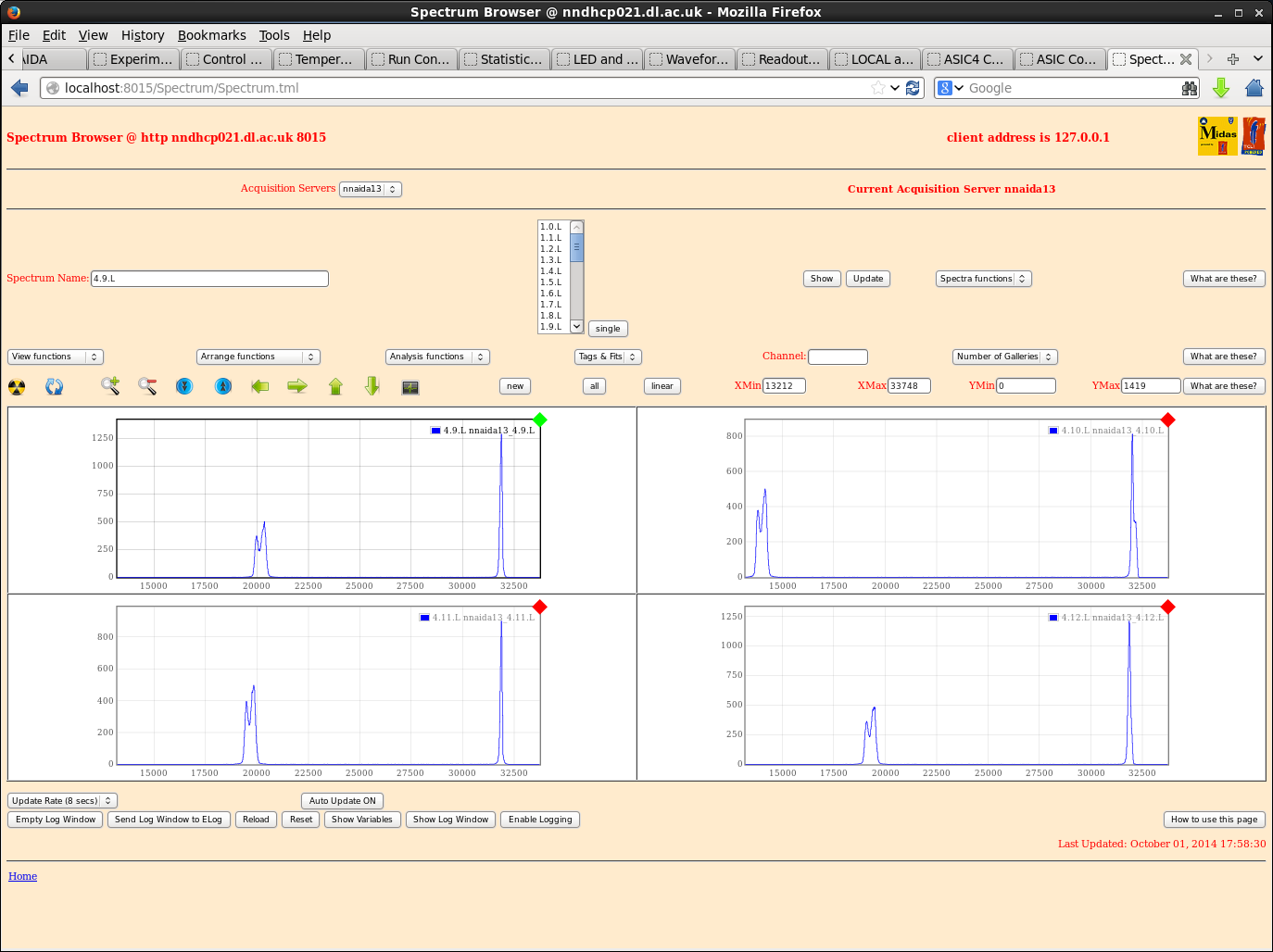This screenshot has width=1273, height=952.
Task: Click the Empty Log Window button
Action: tap(56, 820)
